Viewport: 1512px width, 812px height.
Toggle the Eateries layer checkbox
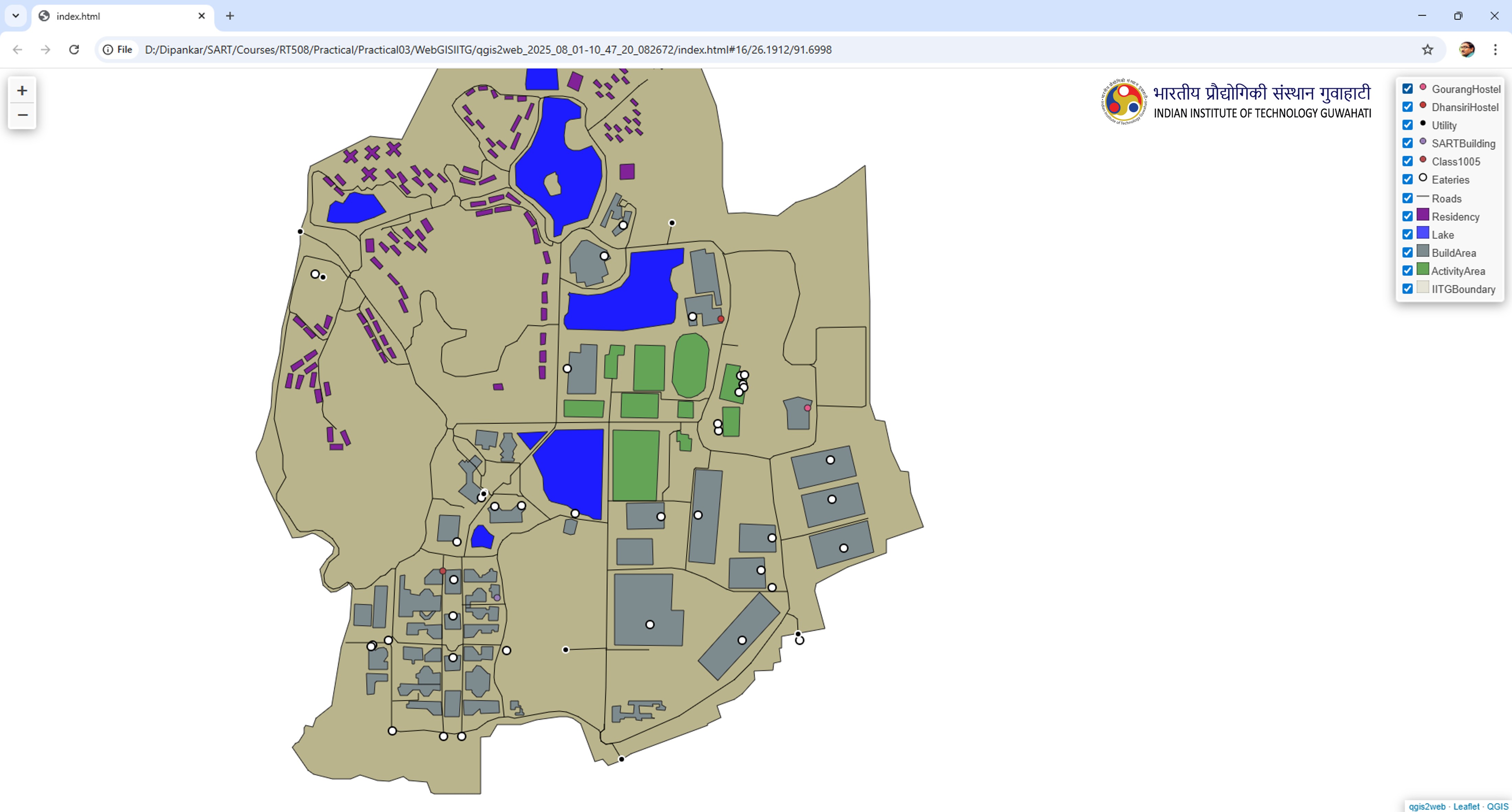point(1408,179)
